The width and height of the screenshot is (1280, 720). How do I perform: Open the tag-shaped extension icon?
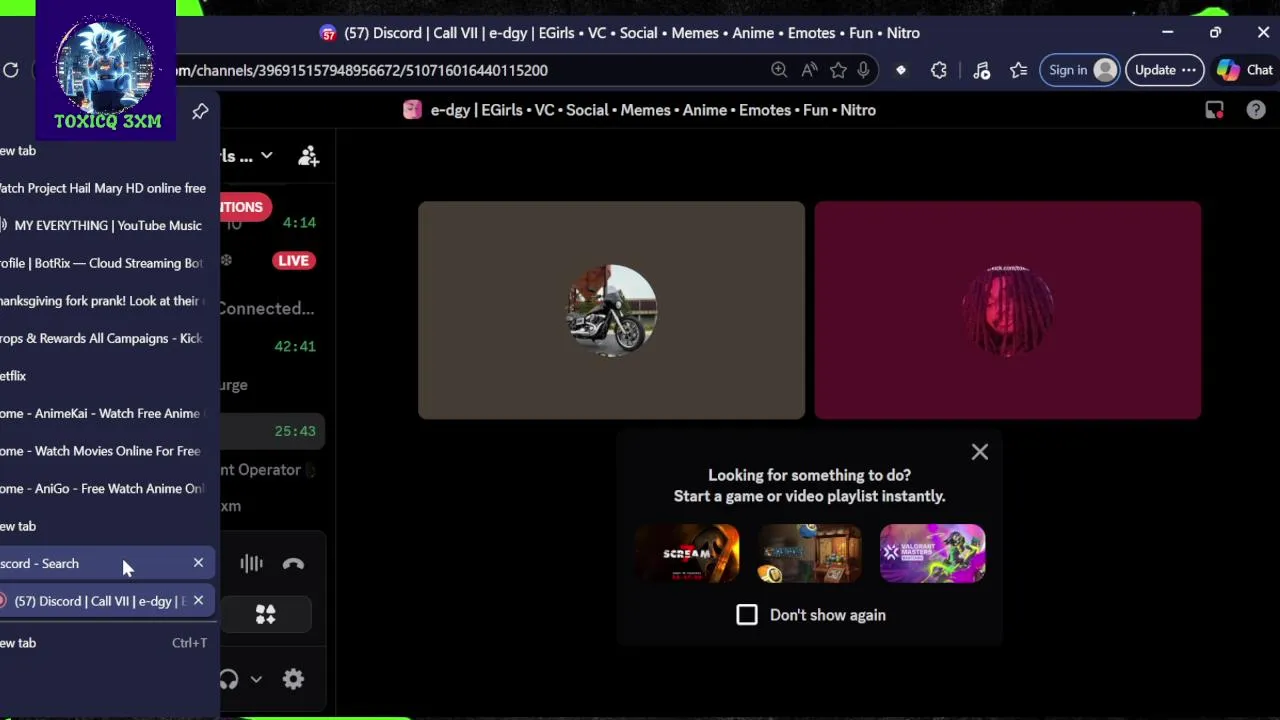(901, 70)
